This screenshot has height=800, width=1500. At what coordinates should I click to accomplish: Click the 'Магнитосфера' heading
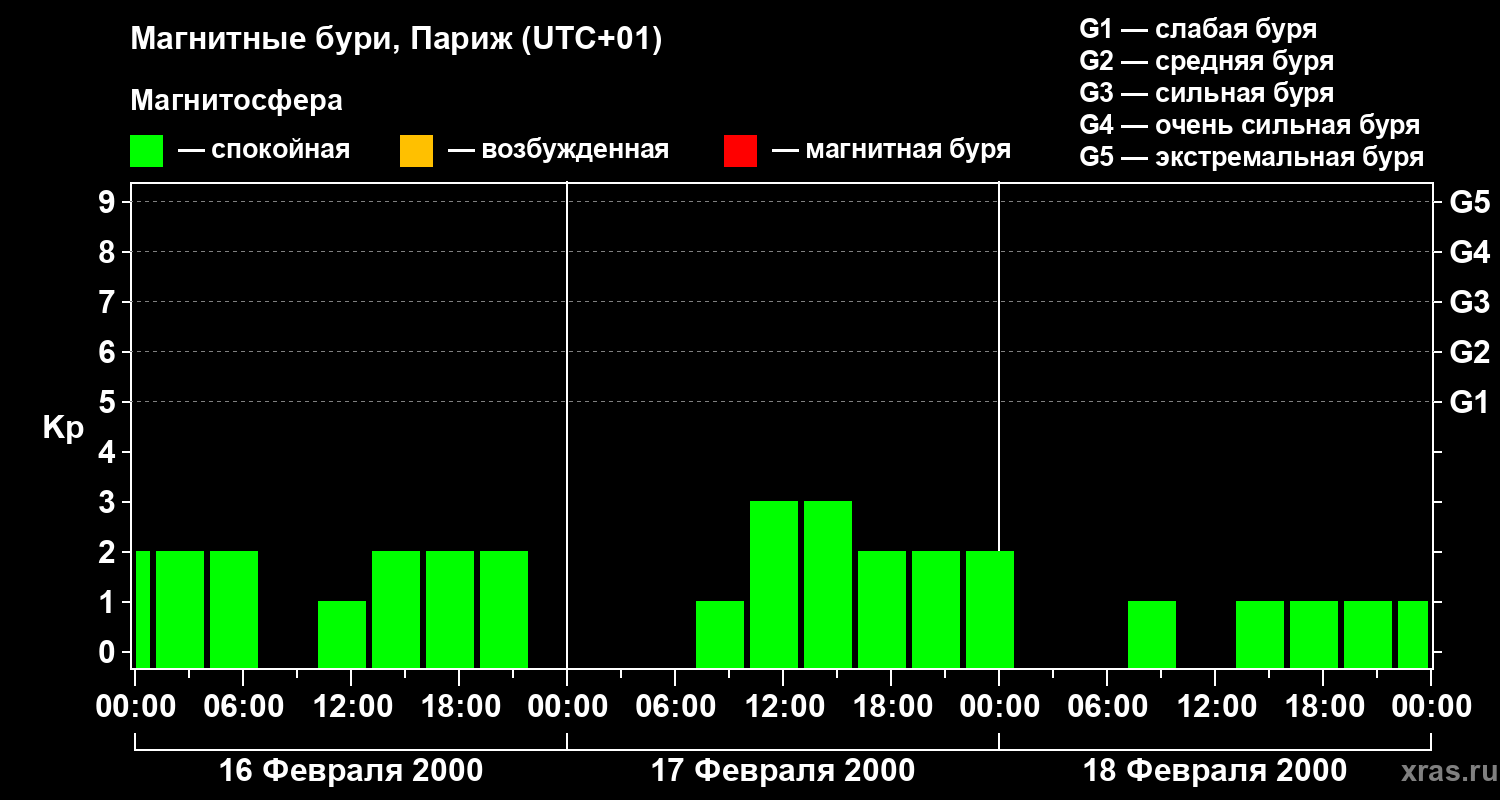[x=236, y=101]
